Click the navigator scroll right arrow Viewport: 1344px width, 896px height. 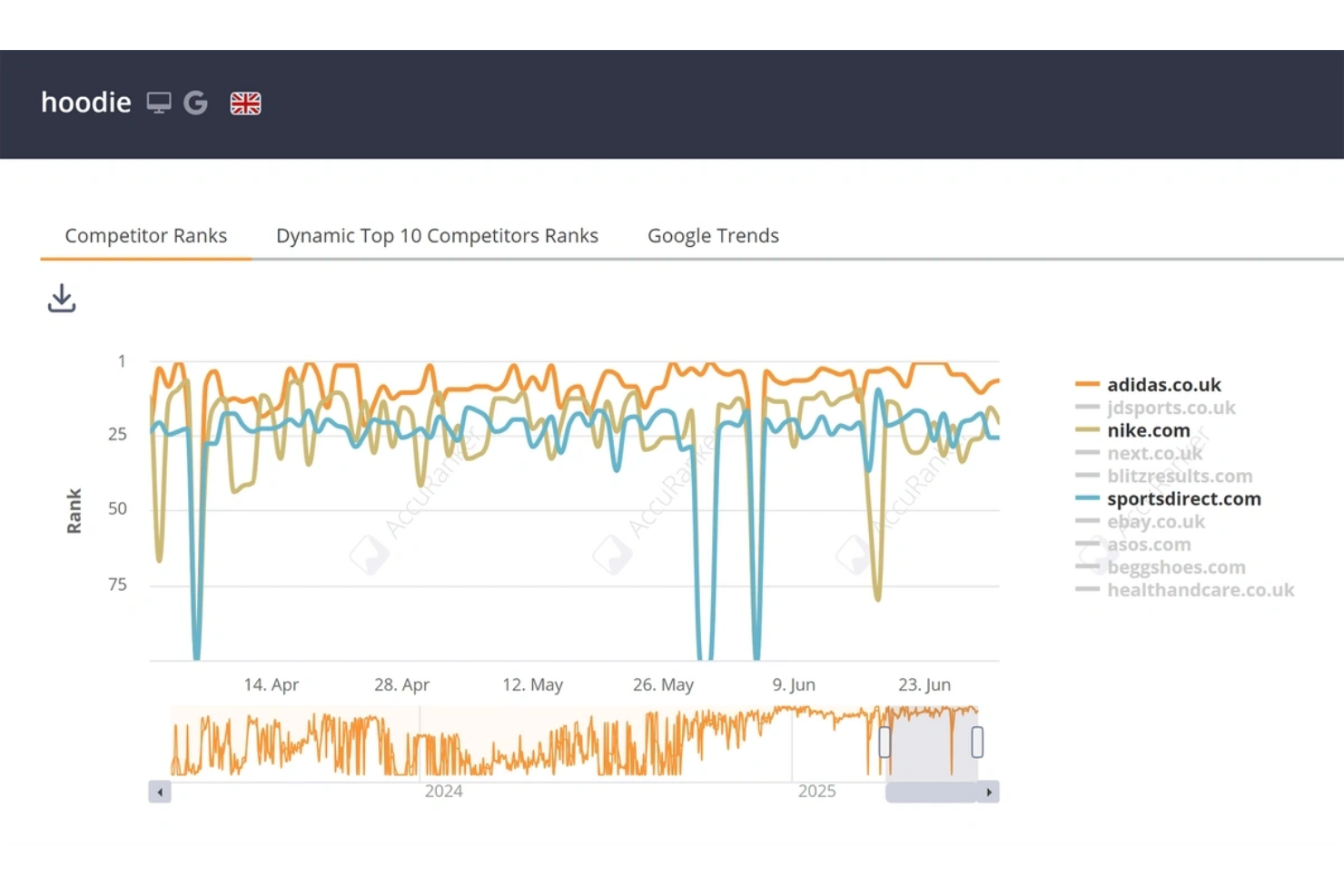tap(989, 792)
